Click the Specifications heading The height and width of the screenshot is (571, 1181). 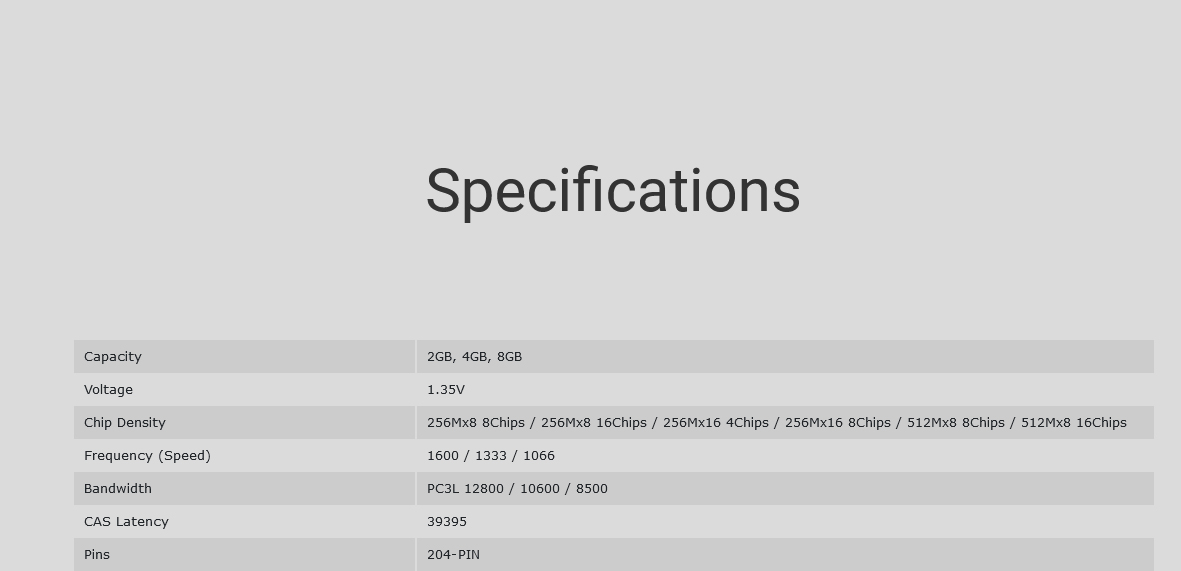click(x=612, y=192)
